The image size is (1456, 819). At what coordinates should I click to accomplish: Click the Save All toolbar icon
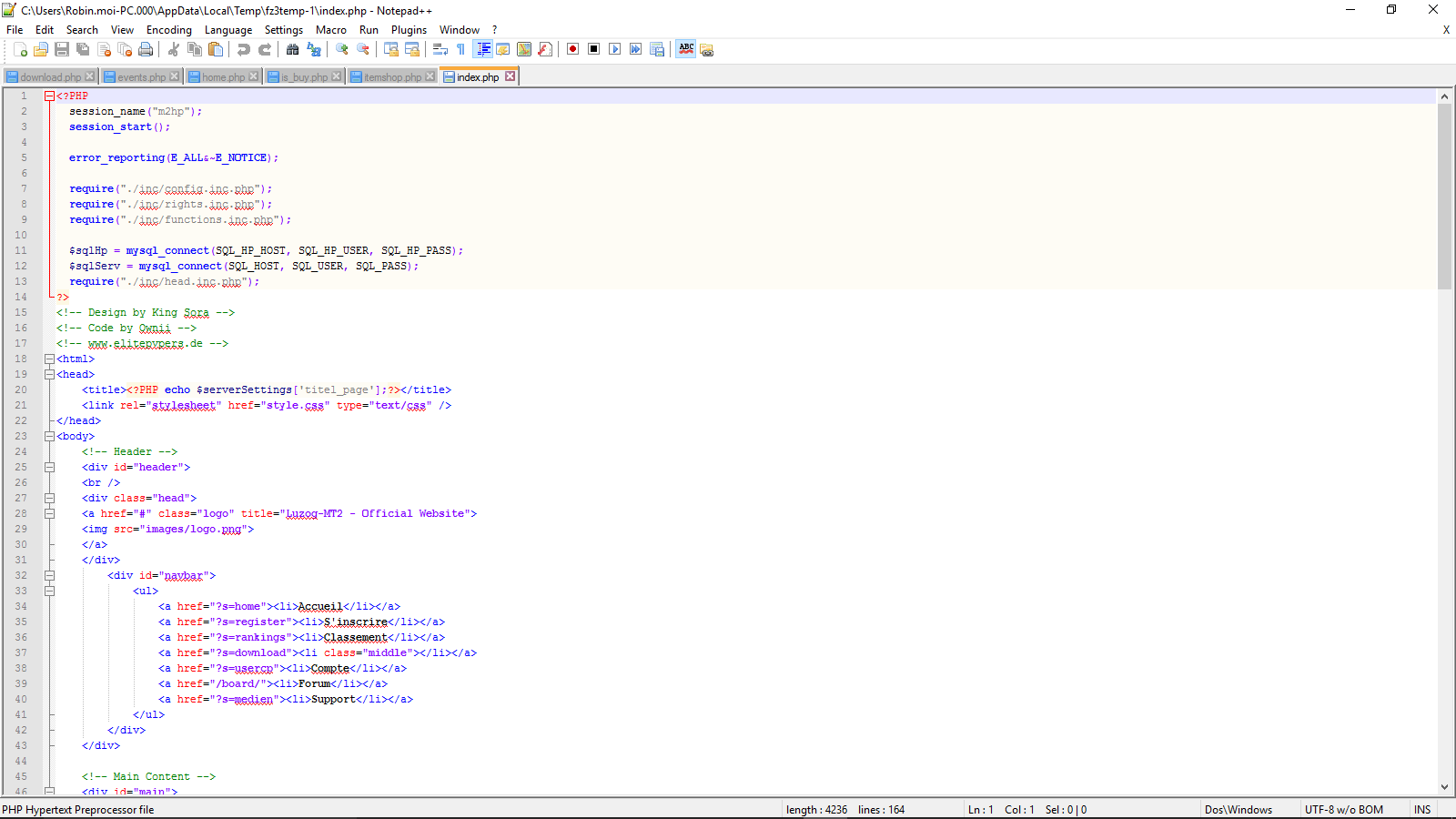tap(83, 49)
